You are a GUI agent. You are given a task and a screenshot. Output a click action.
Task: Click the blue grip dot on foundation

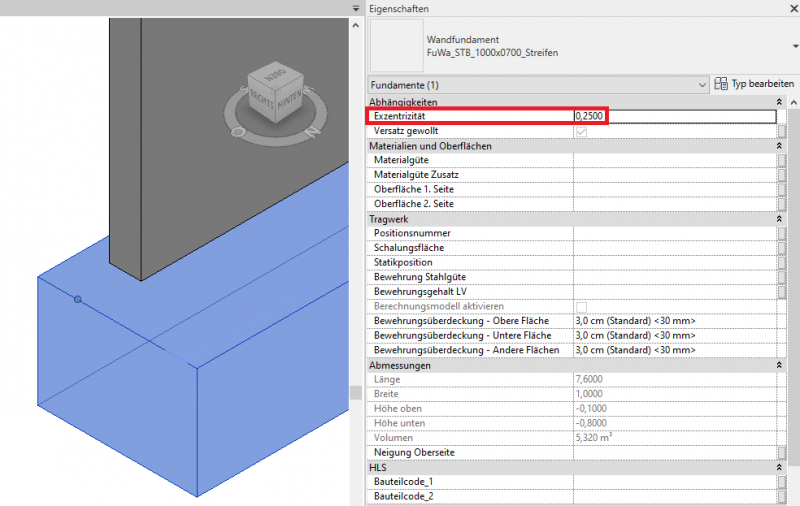77,298
